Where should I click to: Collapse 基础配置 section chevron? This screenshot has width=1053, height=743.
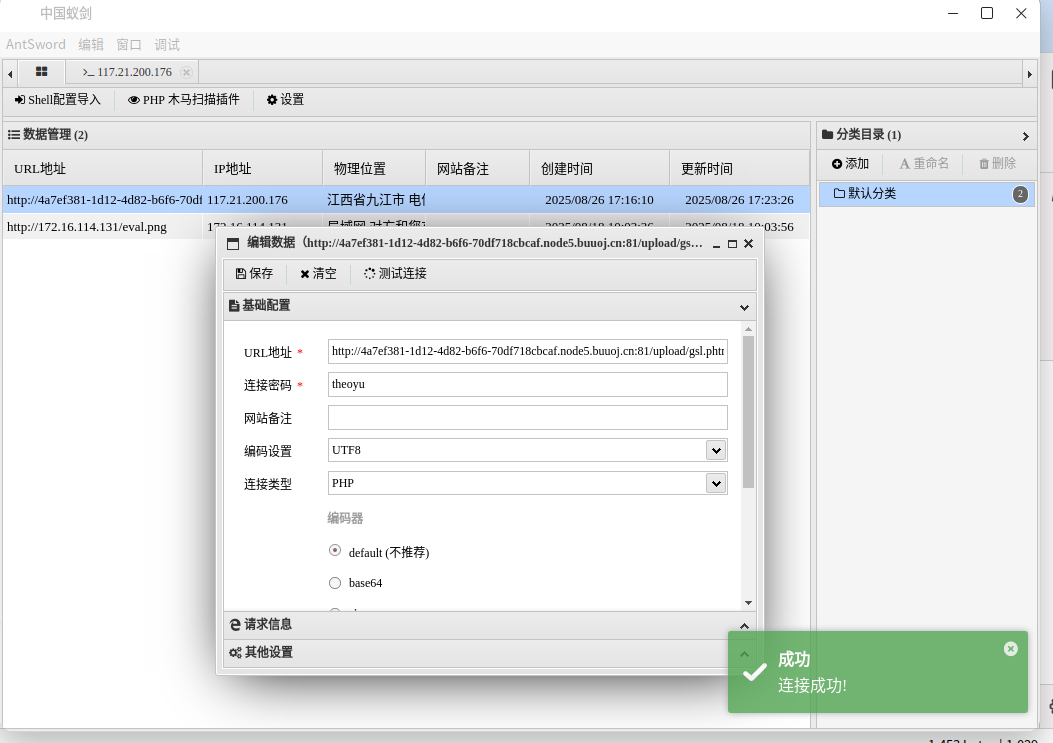[x=744, y=308]
